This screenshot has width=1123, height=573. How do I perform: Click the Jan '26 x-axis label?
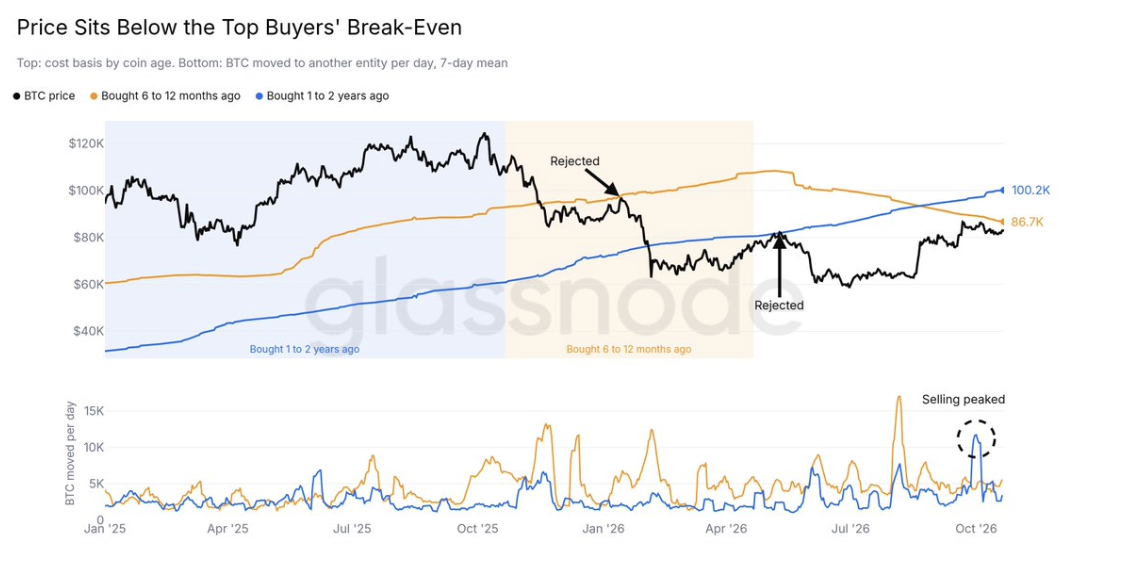(x=604, y=529)
